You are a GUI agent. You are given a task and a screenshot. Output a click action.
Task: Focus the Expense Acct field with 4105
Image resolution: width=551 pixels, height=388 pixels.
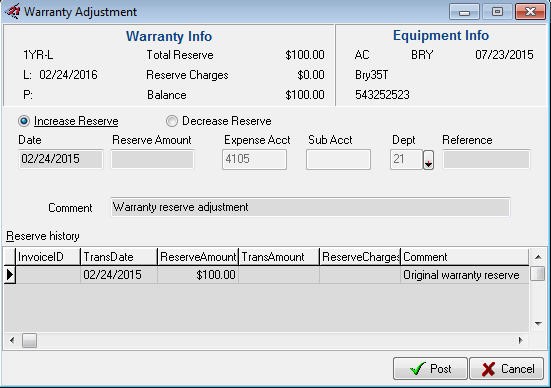254,159
